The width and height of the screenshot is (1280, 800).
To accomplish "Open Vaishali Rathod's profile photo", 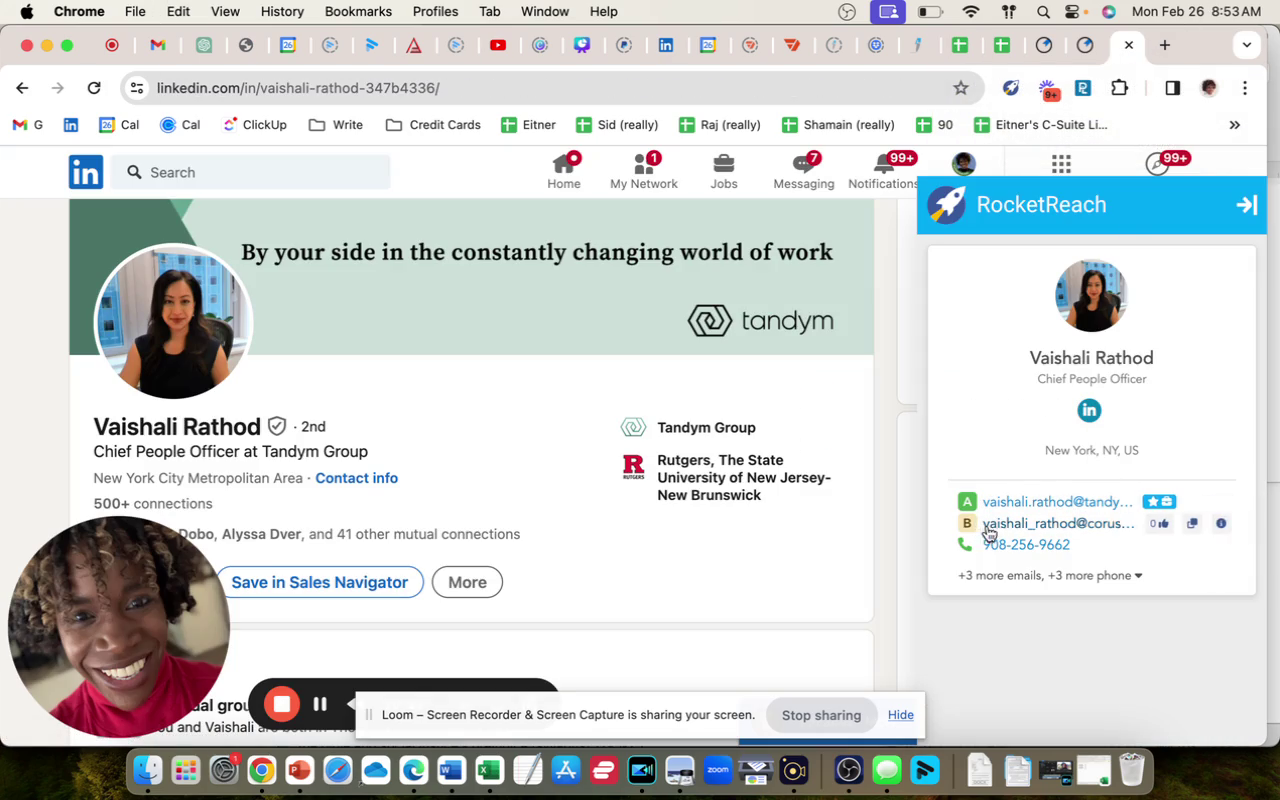I will point(173,322).
